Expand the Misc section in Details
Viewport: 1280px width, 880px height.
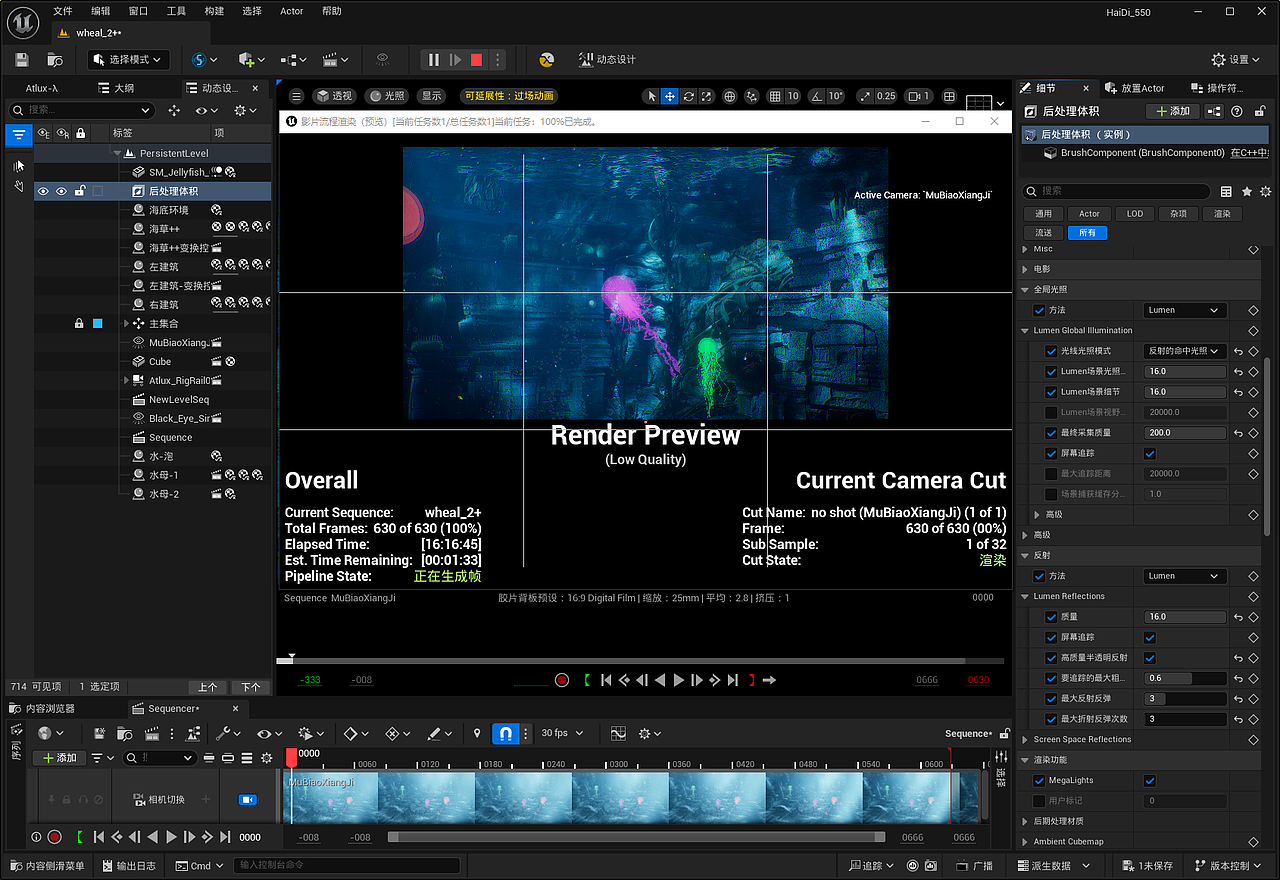1025,249
